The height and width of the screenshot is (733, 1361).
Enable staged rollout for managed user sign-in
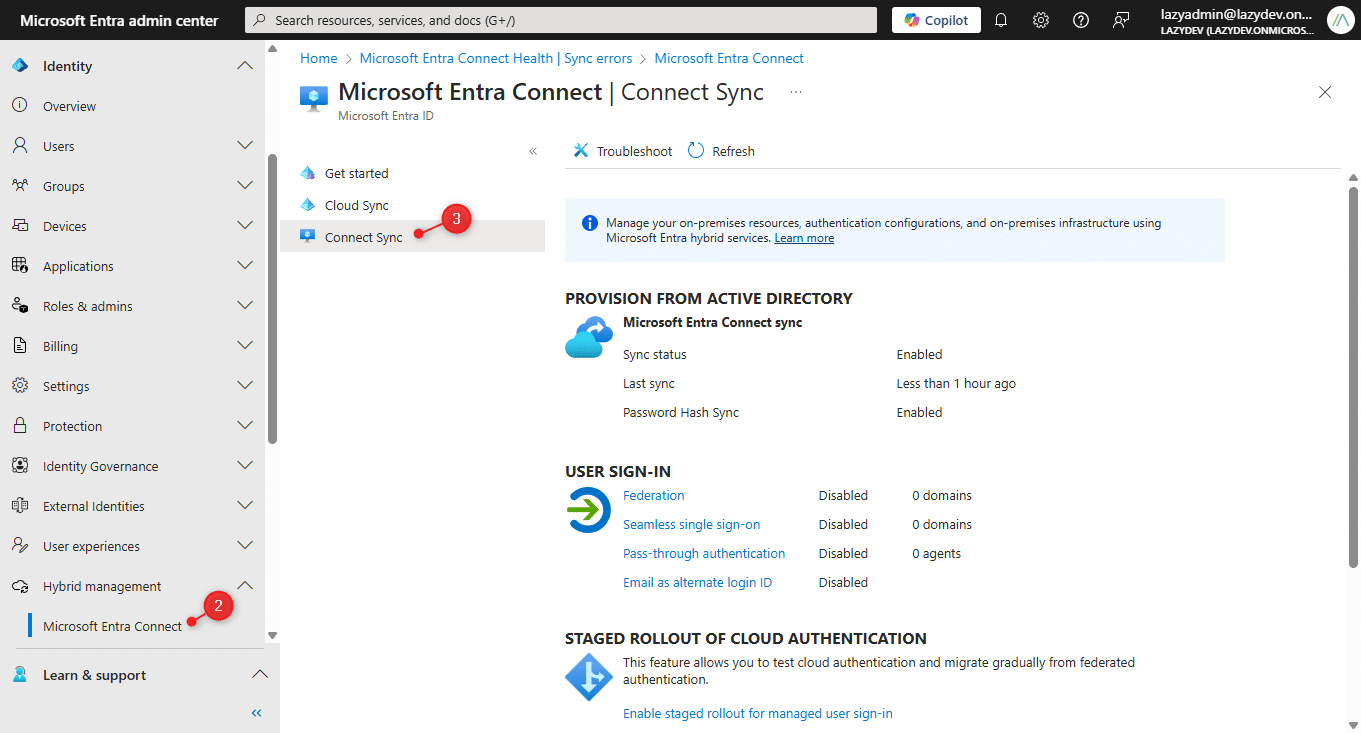[x=757, y=713]
